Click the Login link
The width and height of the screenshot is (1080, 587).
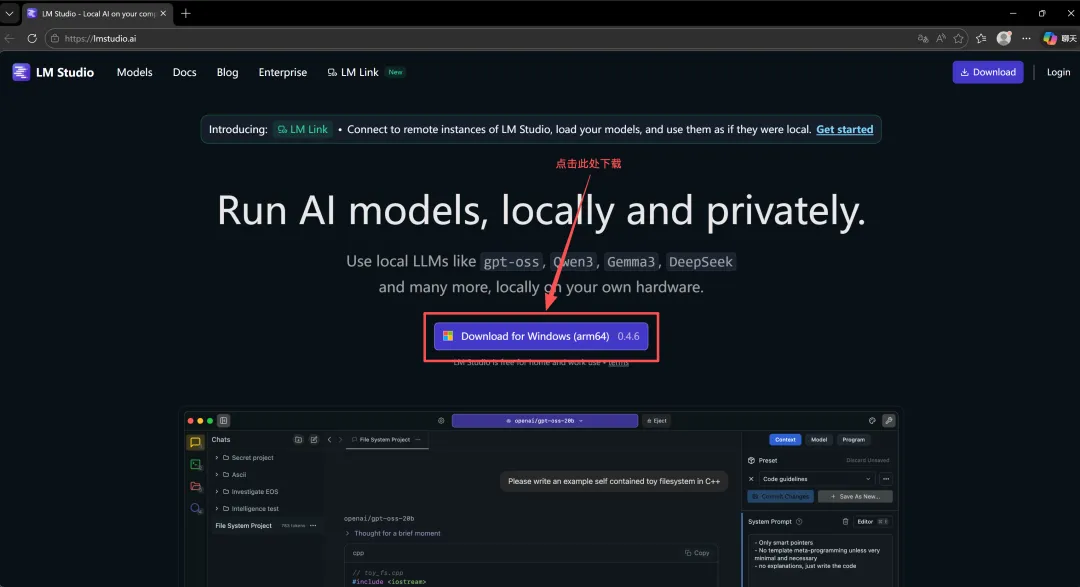coord(1058,72)
